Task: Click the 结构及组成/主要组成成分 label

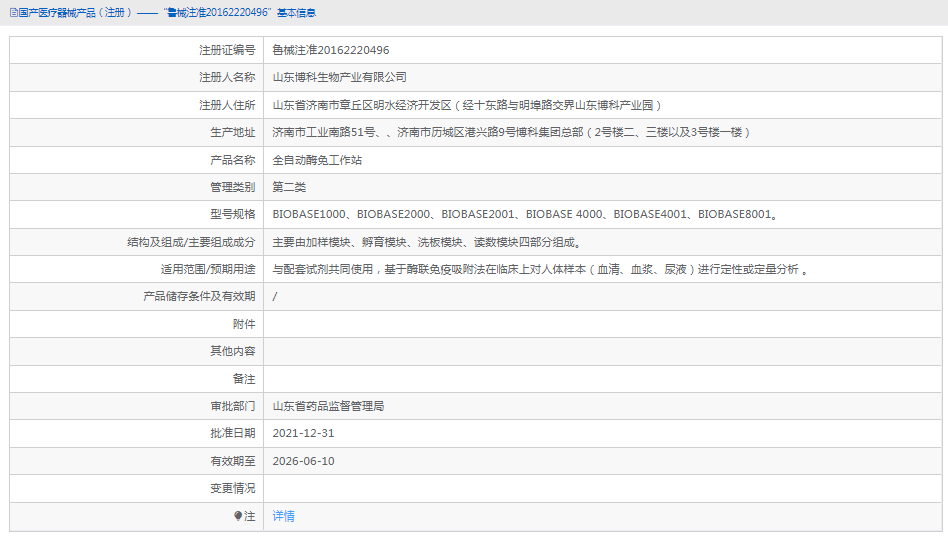Action: 191,242
